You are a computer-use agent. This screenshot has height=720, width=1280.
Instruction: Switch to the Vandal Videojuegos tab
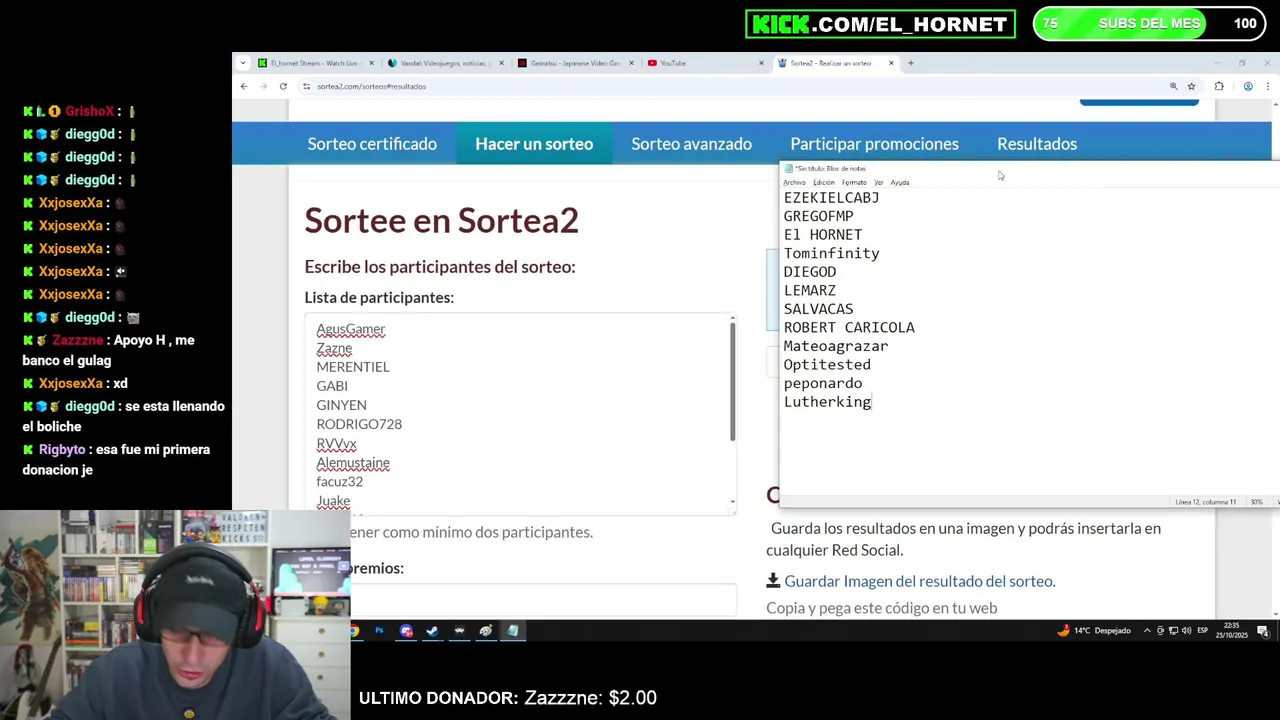tap(445, 63)
